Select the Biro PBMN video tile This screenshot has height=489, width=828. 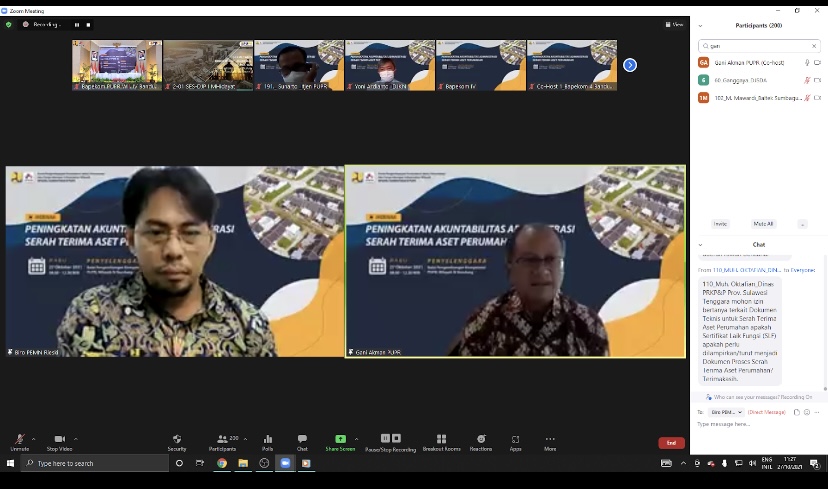[175, 261]
